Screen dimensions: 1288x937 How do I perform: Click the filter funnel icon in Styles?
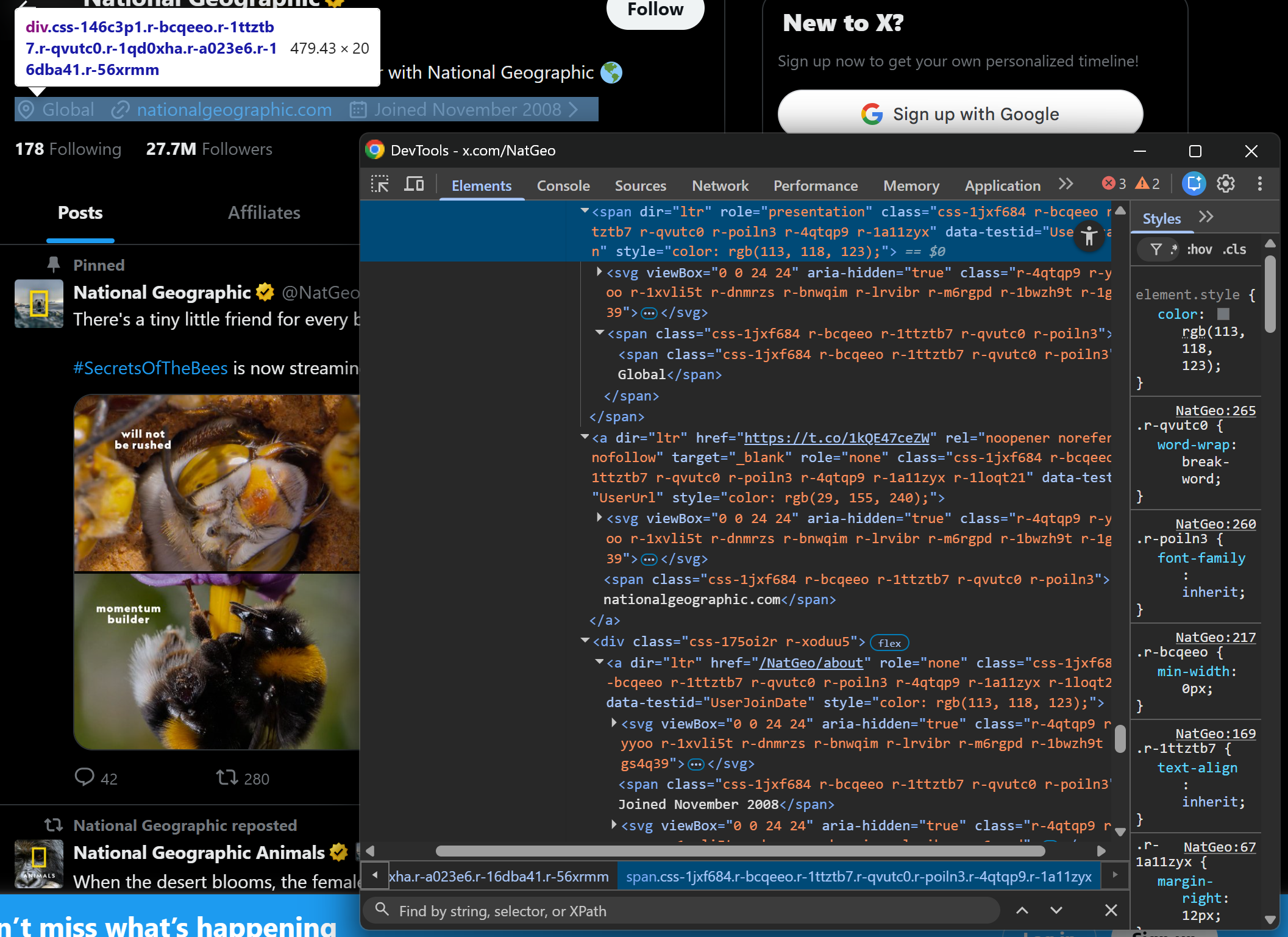[x=1156, y=249]
